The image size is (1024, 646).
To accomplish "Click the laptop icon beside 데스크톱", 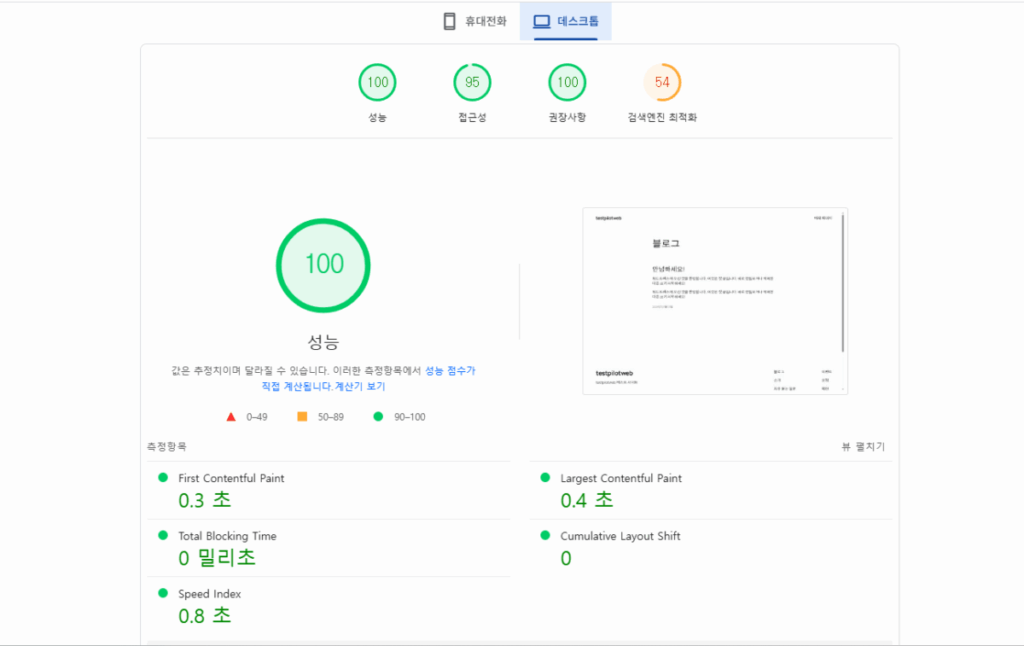I will (x=541, y=21).
